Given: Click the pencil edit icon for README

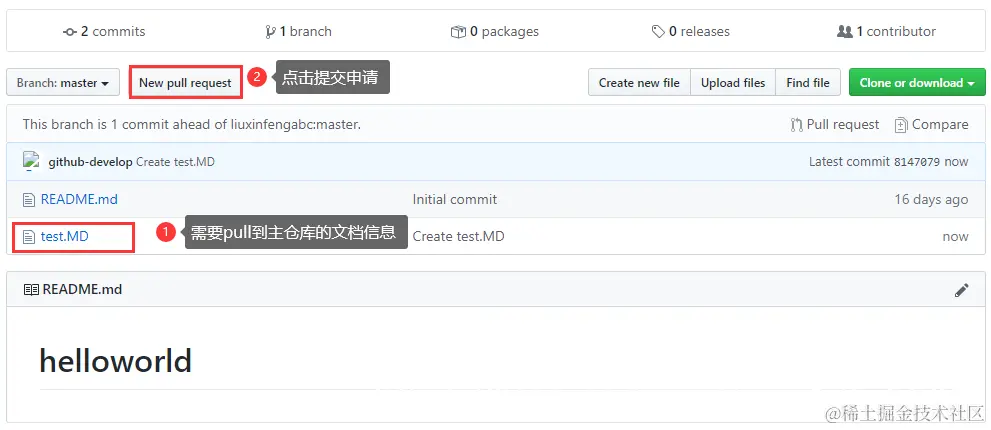Looking at the screenshot, I should pos(961,290).
